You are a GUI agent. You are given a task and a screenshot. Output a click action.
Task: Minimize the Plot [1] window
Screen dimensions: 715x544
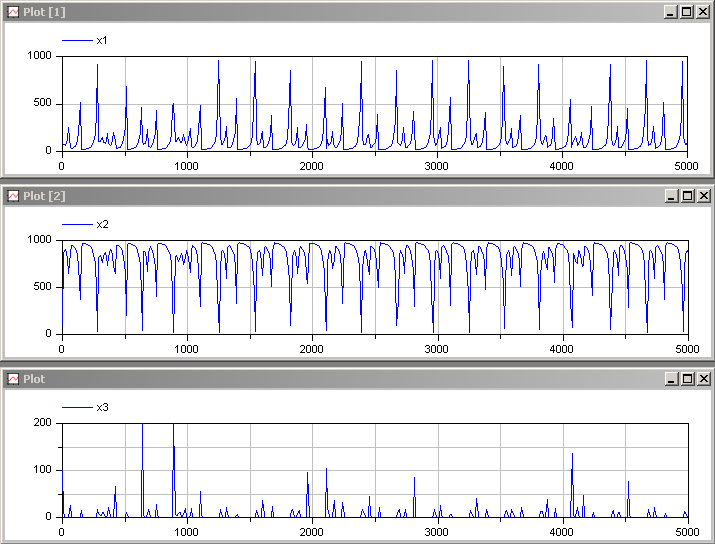click(x=671, y=12)
